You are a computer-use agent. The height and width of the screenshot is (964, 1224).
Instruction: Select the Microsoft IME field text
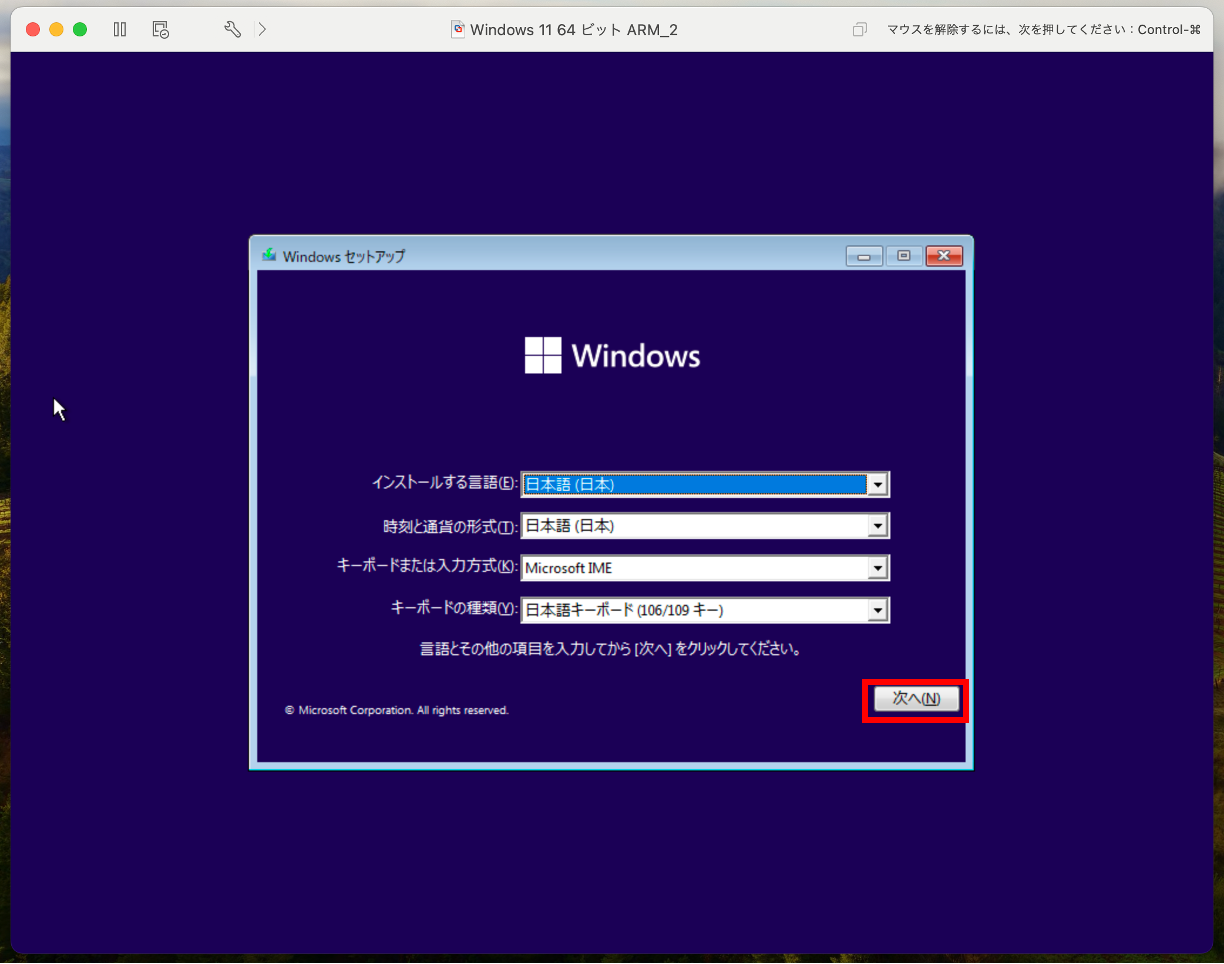(x=569, y=568)
